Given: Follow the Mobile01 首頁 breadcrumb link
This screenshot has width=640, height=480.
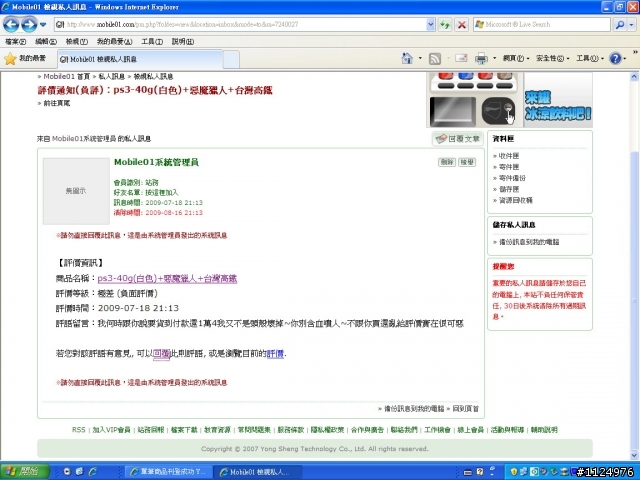Looking at the screenshot, I should click(67, 76).
